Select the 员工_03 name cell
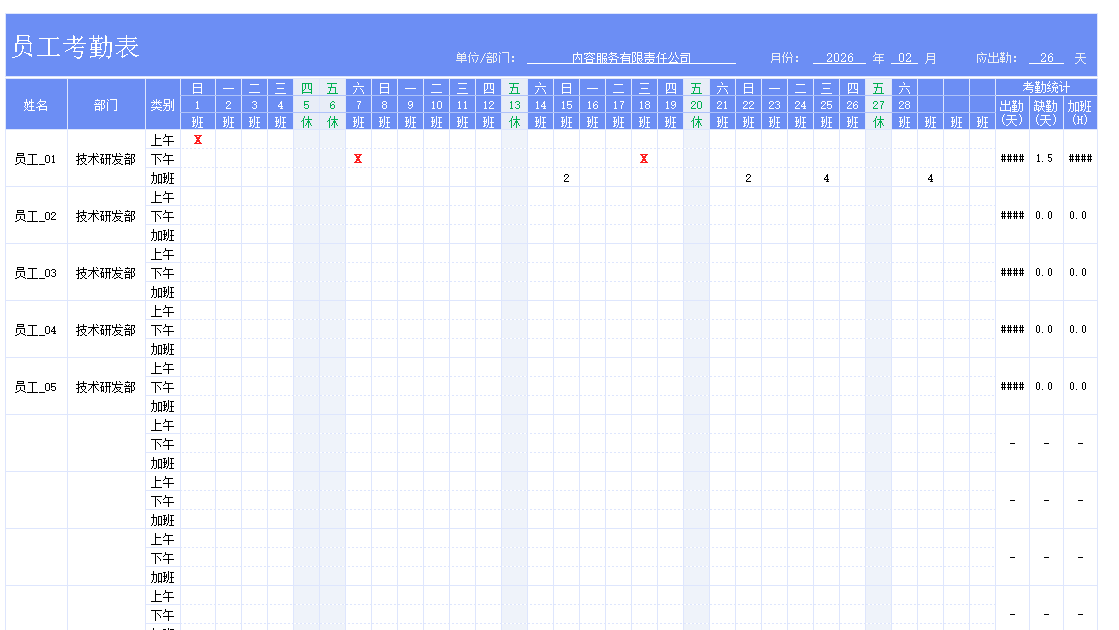The width and height of the screenshot is (1119, 630). point(36,273)
